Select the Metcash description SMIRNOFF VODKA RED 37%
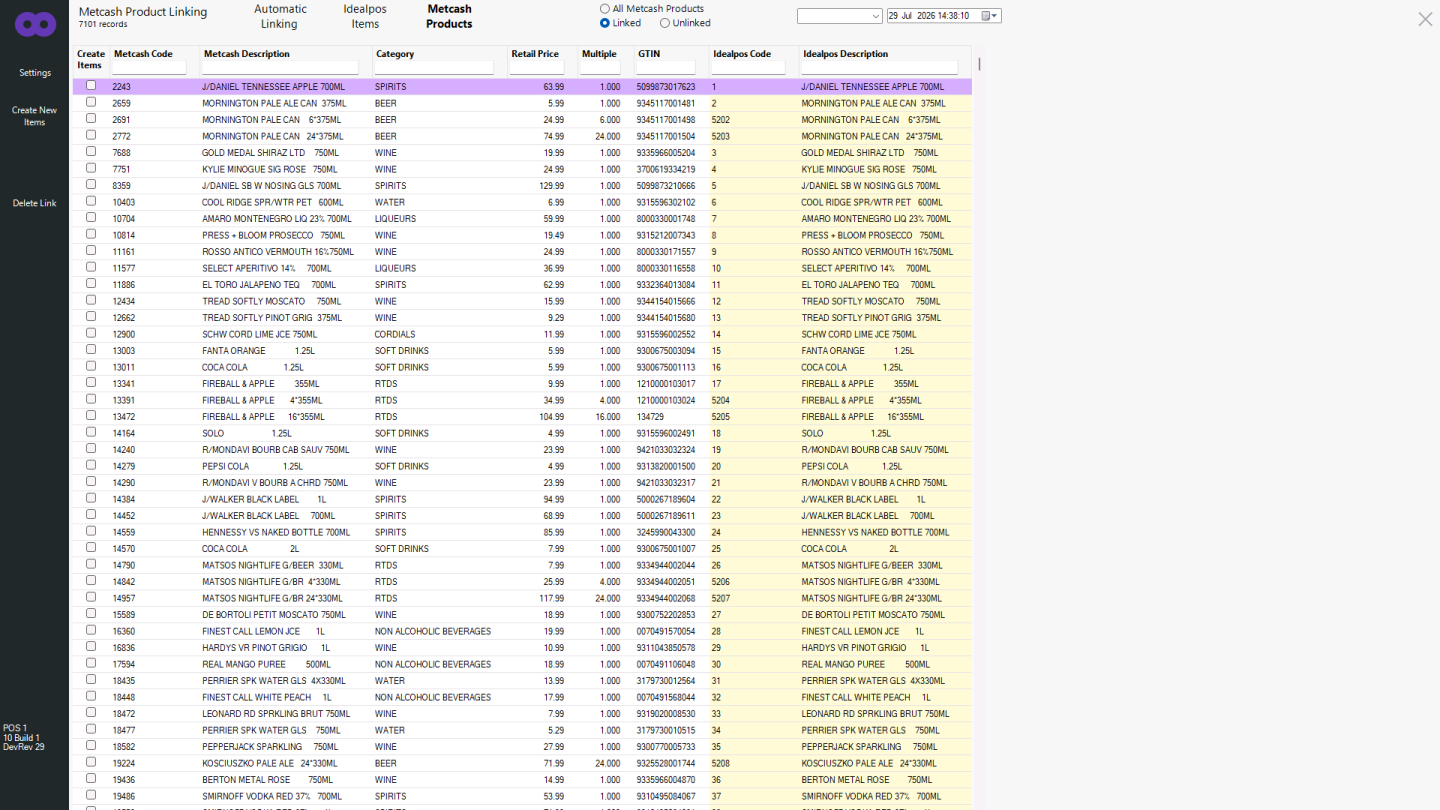Image resolution: width=1440 pixels, height=810 pixels. (272, 796)
